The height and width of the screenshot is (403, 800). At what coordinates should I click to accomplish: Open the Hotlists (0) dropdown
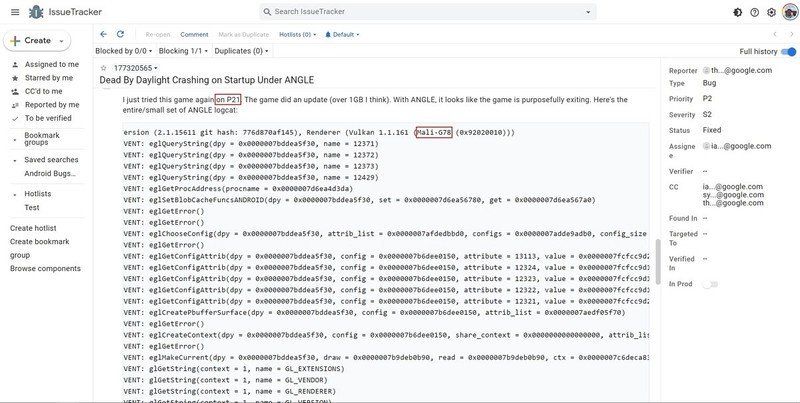click(297, 34)
